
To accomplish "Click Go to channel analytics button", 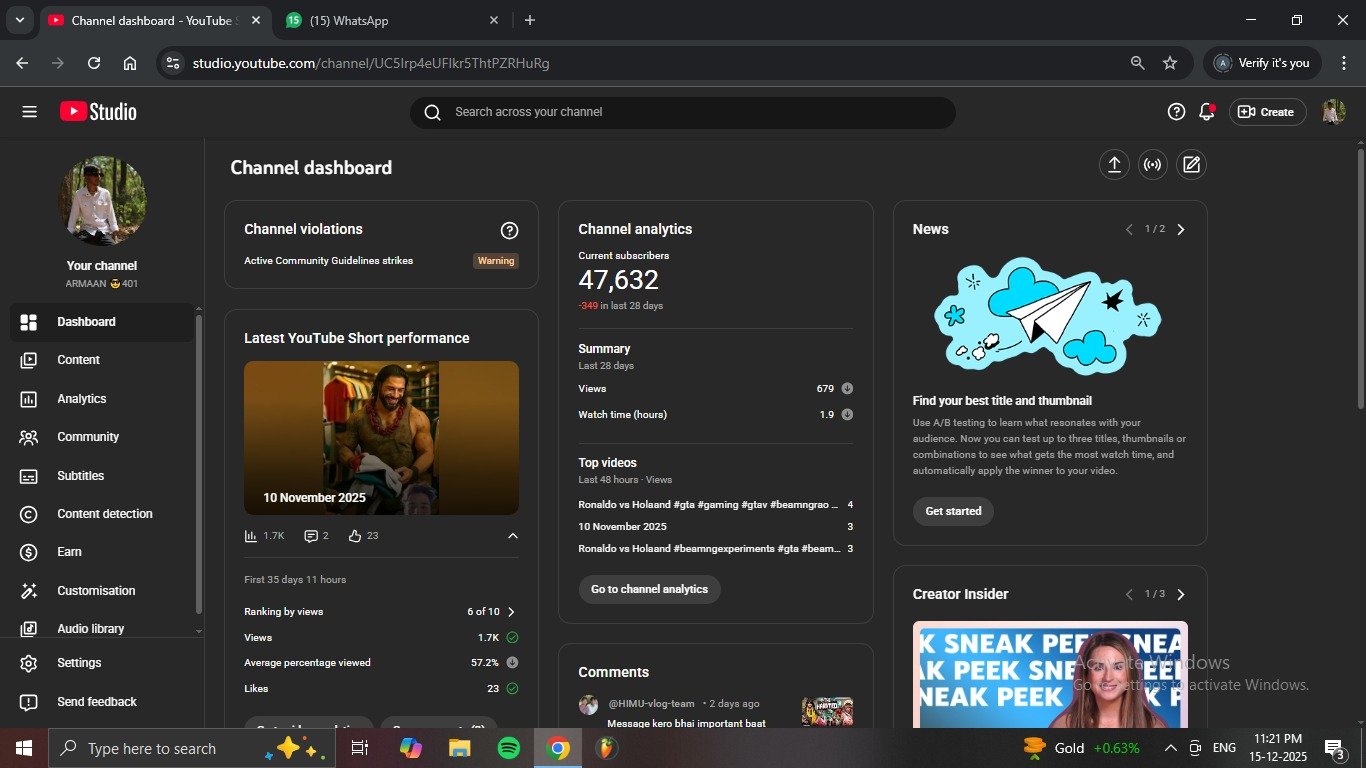I will tap(649, 589).
